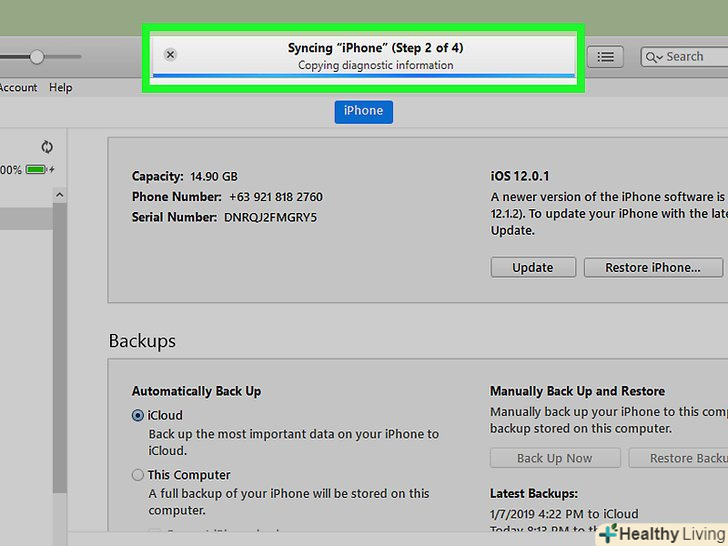The height and width of the screenshot is (546, 728).
Task: Click the Update button
Action: click(x=533, y=267)
